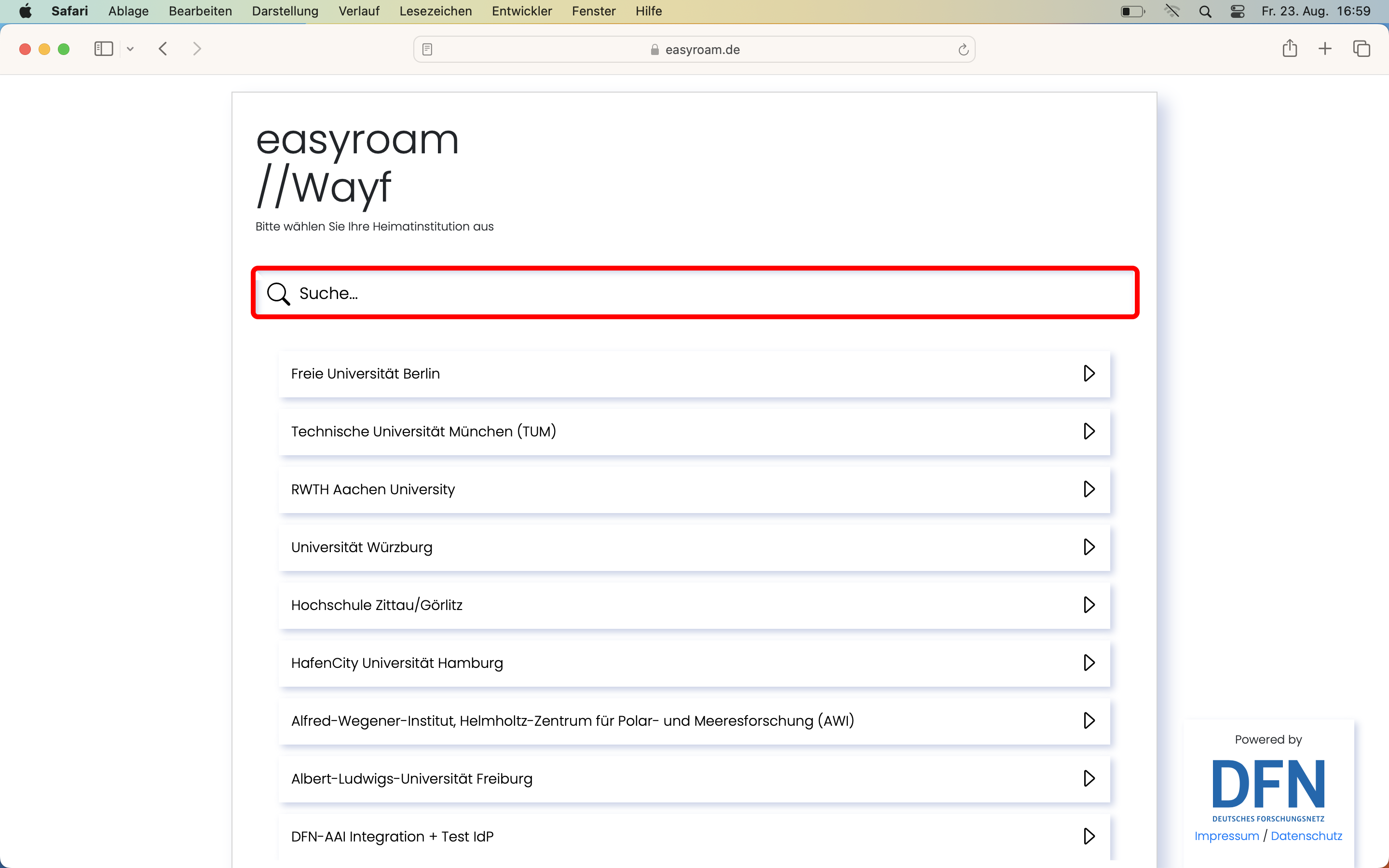1389x868 pixels.
Task: Select Technische Universität München (TUM)
Action: [694, 431]
